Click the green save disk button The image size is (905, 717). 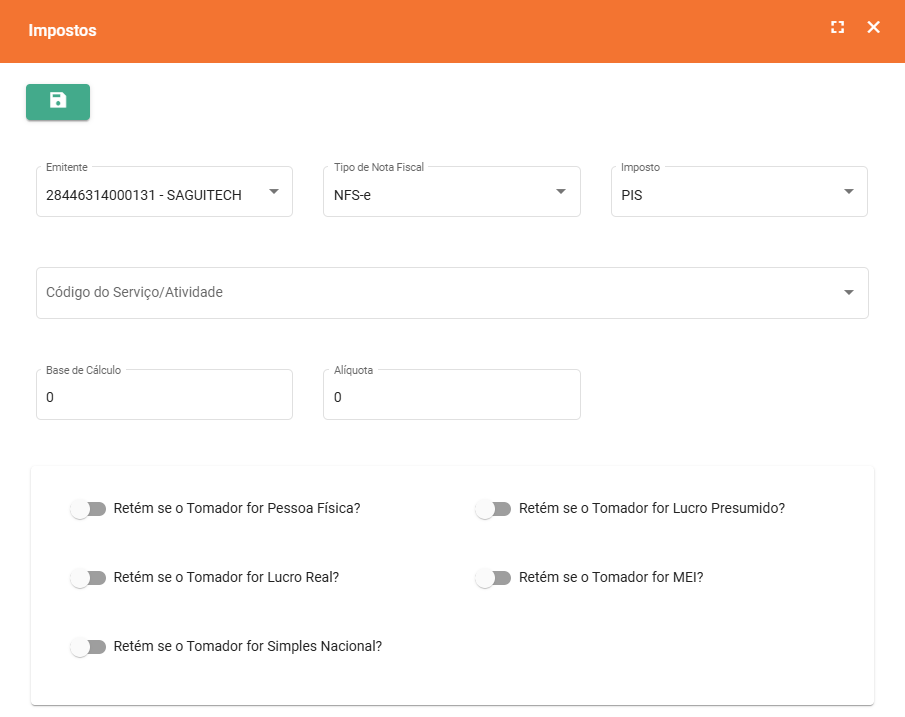(58, 102)
